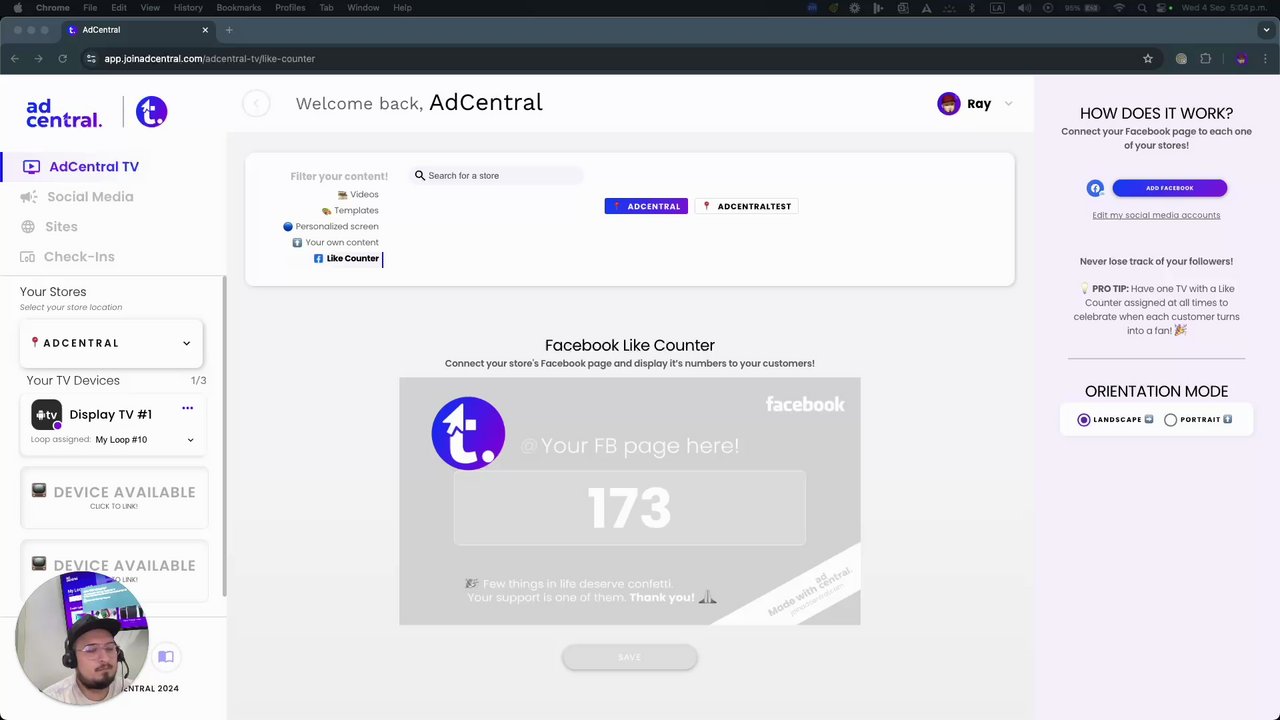Click the View site information icon
Image resolution: width=1280 pixels, height=720 pixels.
[x=91, y=59]
